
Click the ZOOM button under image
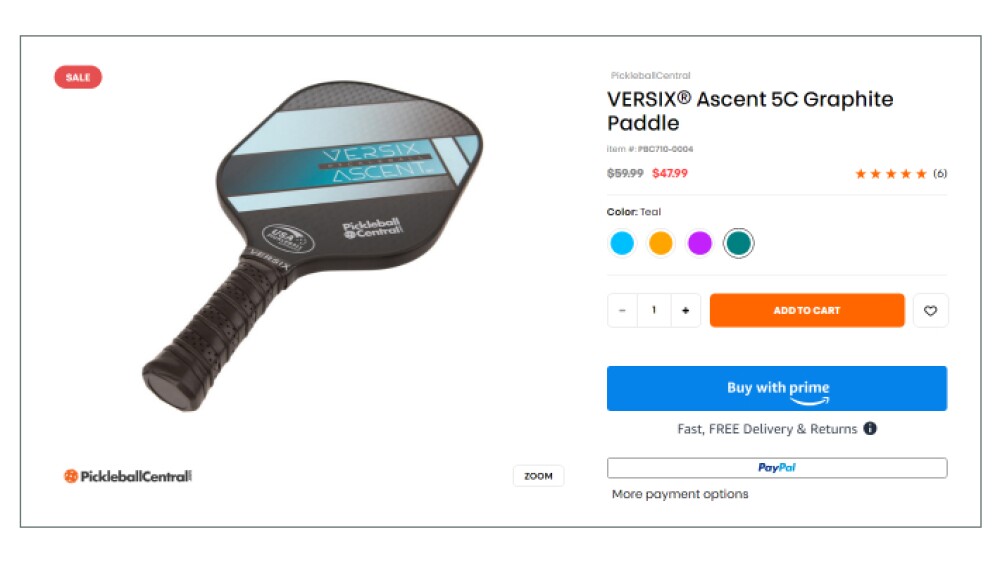(538, 476)
